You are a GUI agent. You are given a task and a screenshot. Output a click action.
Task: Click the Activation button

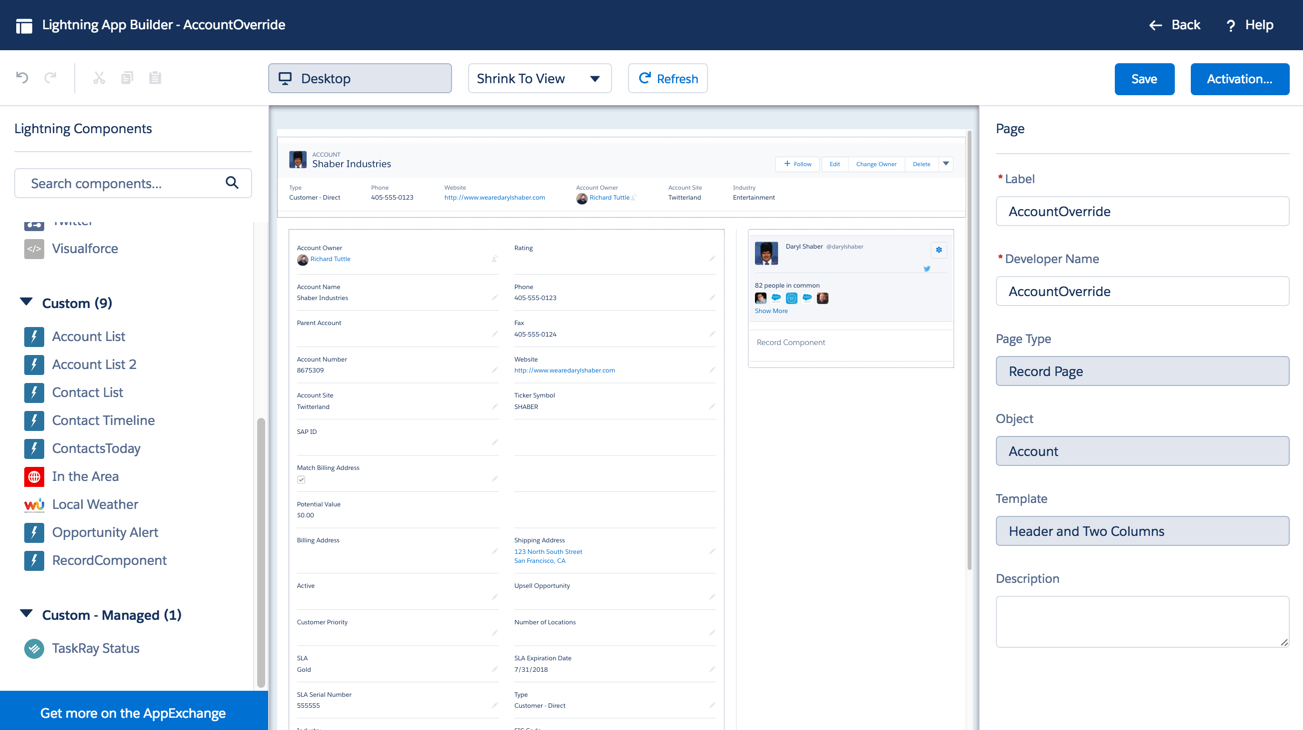click(1240, 79)
